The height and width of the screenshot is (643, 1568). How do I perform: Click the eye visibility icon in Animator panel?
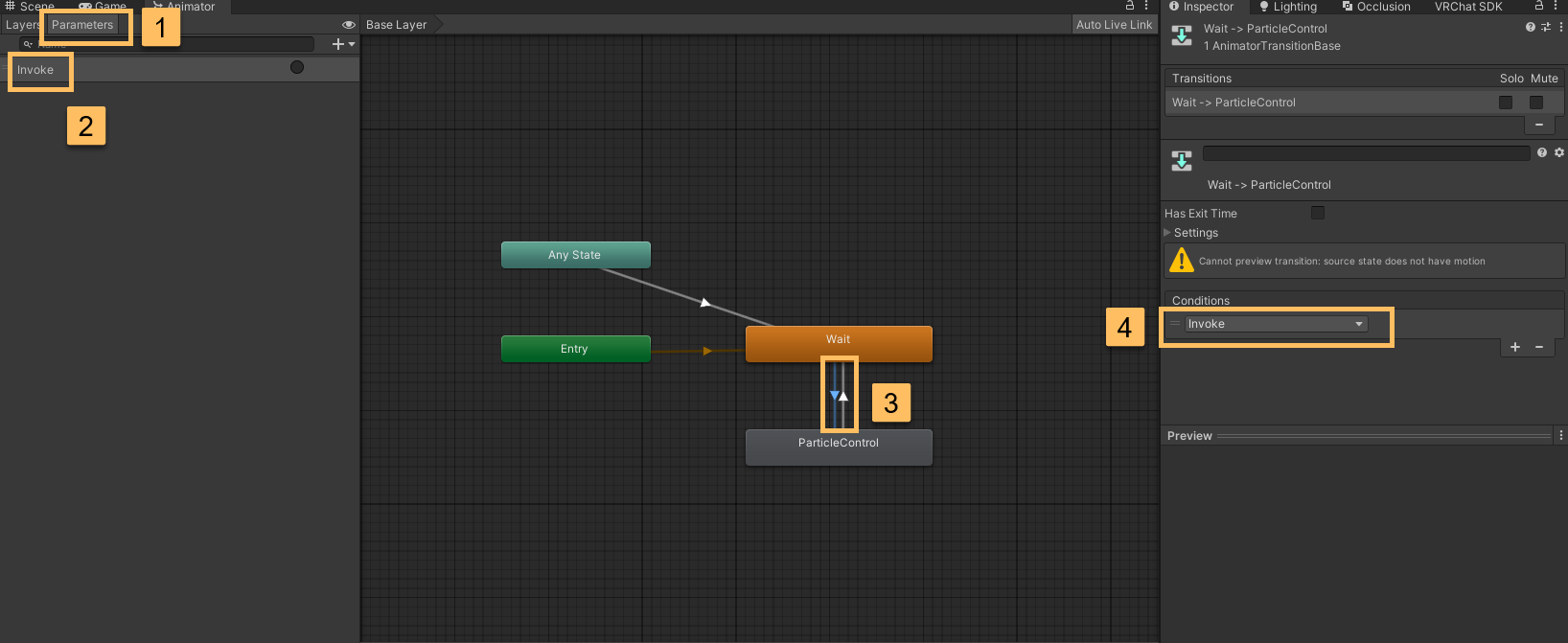click(348, 25)
